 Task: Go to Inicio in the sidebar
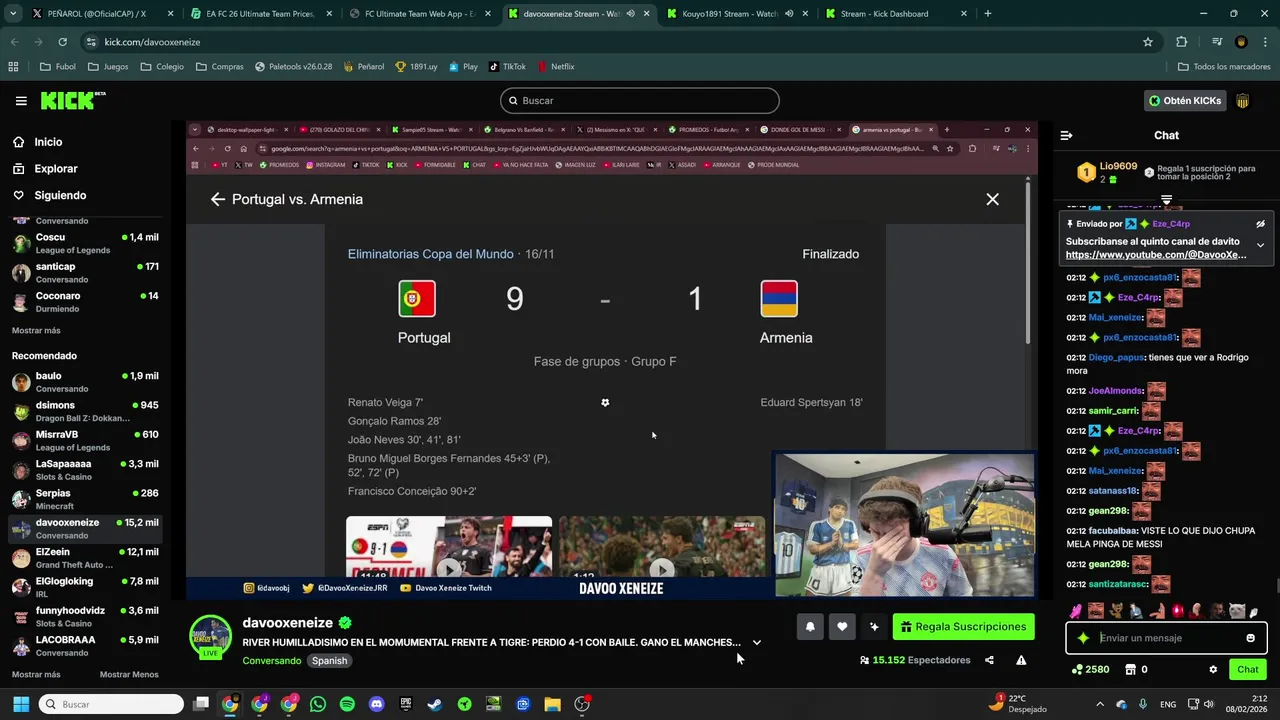pyautogui.click(x=48, y=142)
